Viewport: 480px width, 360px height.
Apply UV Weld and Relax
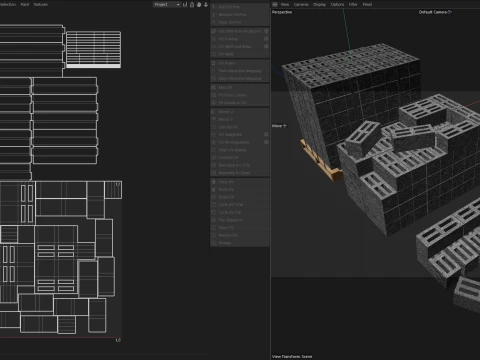[x=237, y=46]
